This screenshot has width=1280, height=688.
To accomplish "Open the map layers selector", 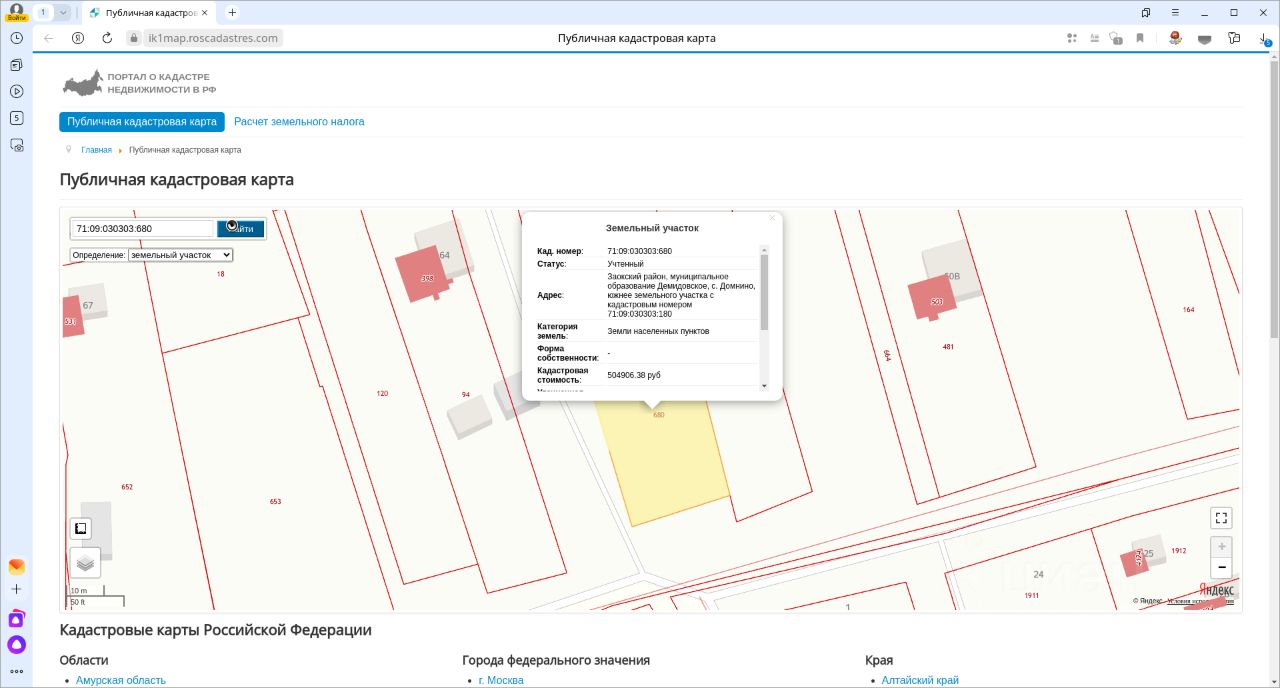I will pyautogui.click(x=85, y=563).
